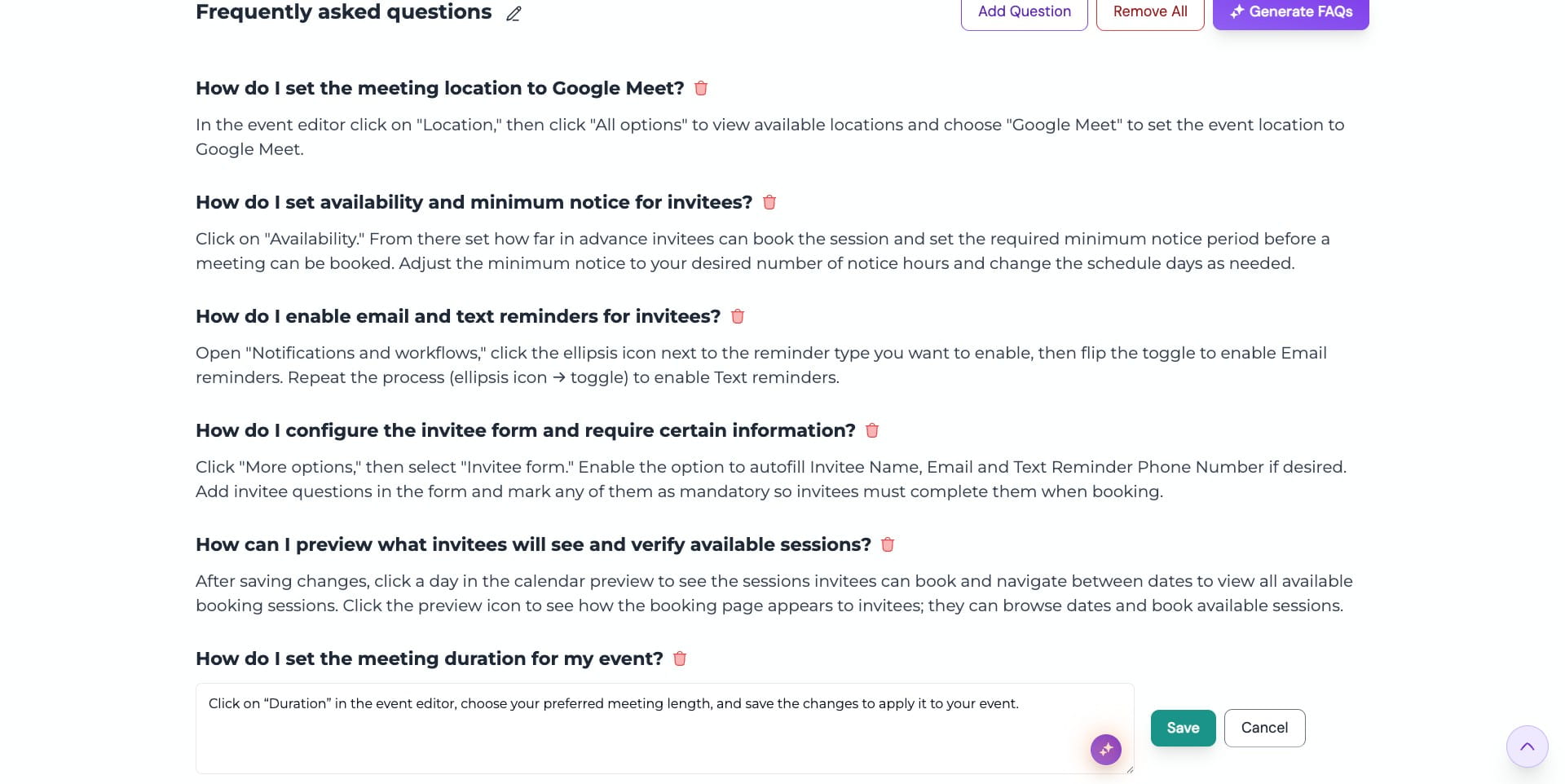Viewport: 1565px width, 784px height.
Task: Delete the Google Meet location question
Action: (x=701, y=88)
